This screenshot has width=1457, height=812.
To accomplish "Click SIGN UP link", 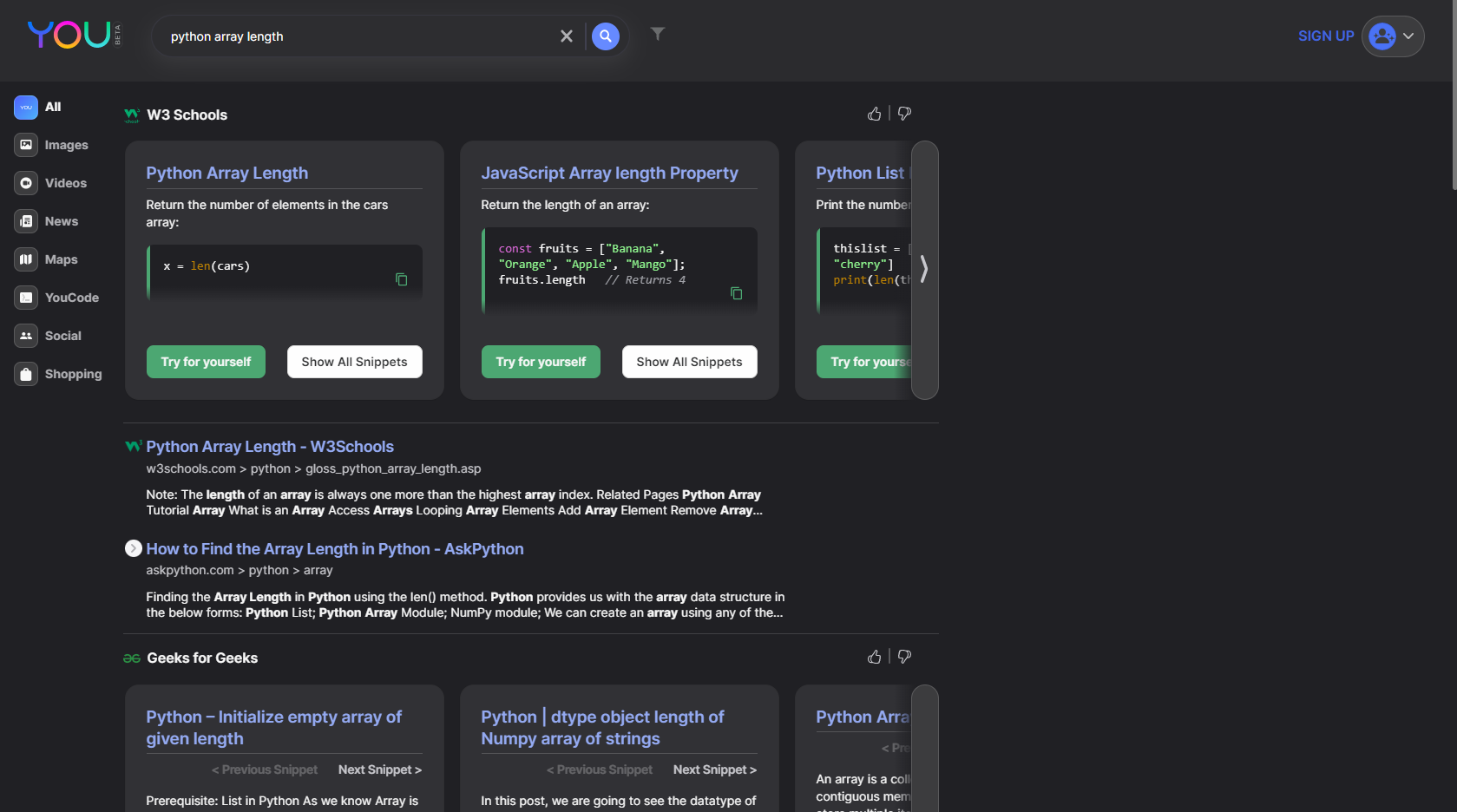I will pos(1326,36).
